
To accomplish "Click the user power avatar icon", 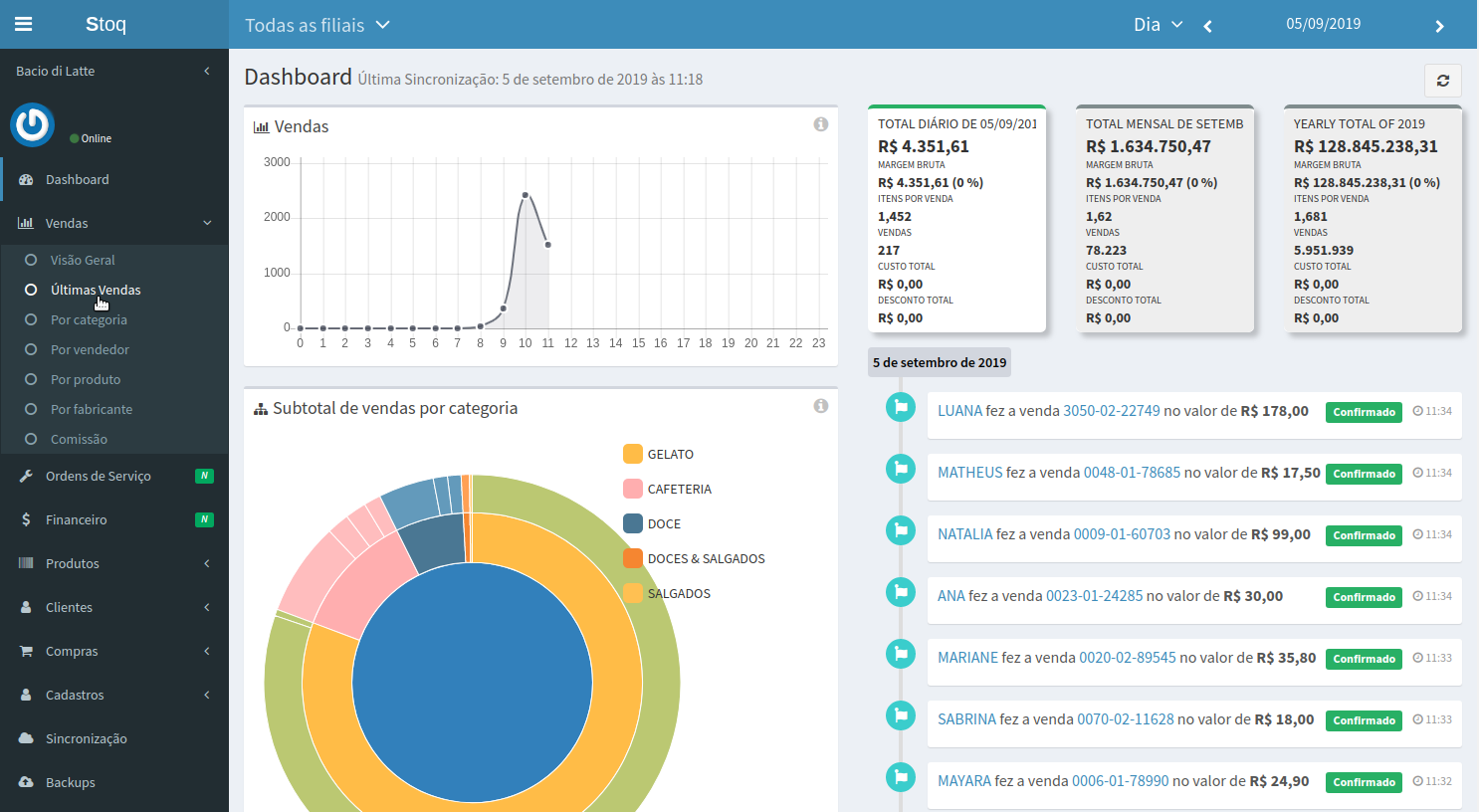I will pos(32,125).
